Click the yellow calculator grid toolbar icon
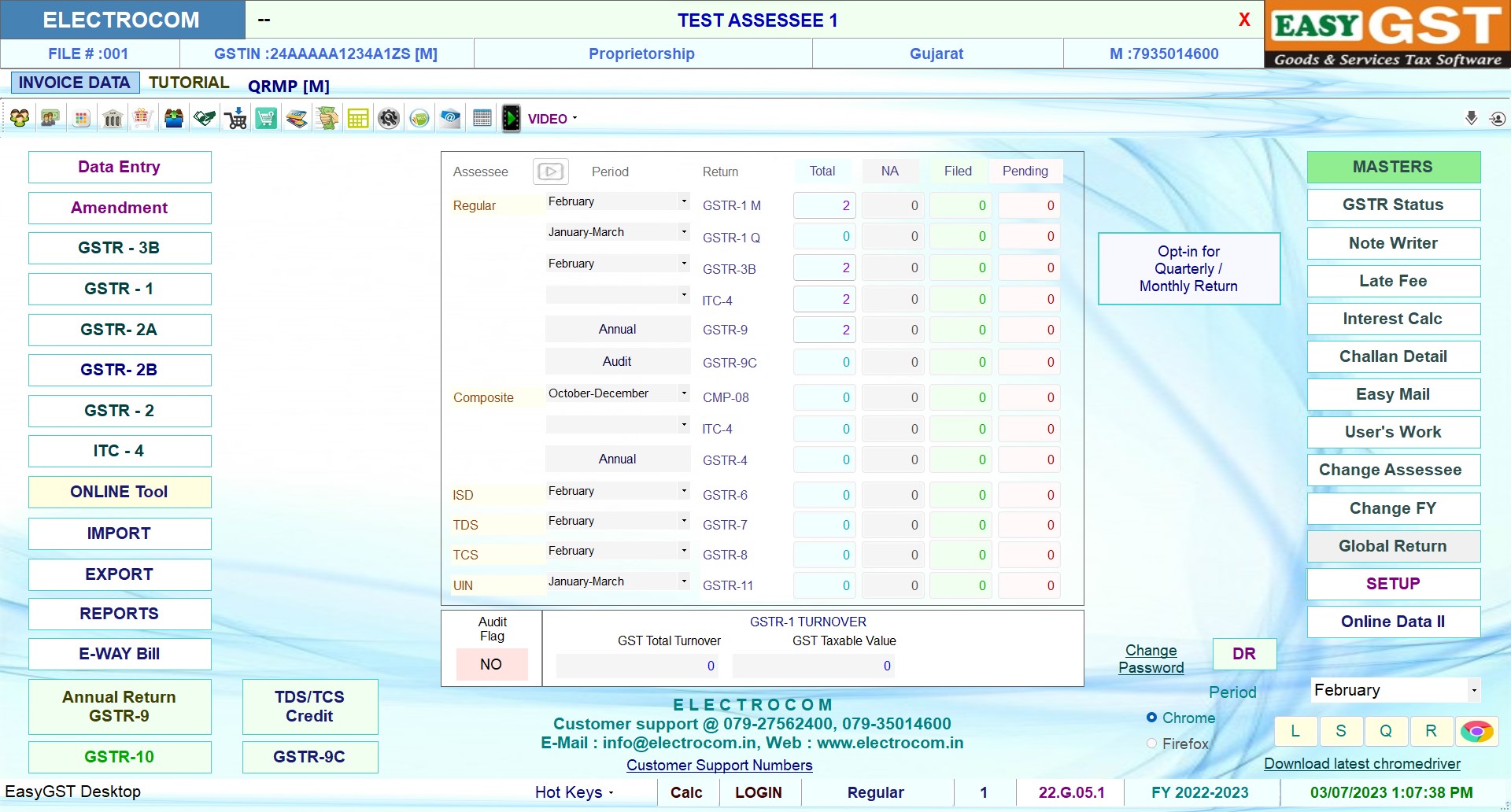 point(358,119)
